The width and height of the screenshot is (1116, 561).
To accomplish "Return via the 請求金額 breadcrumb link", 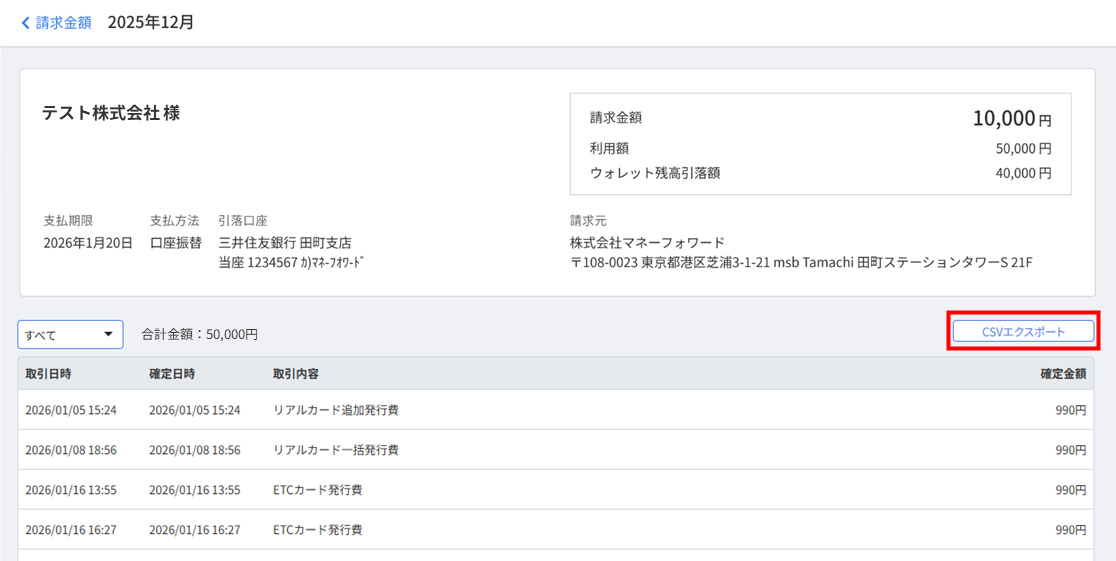I will click(63, 22).
